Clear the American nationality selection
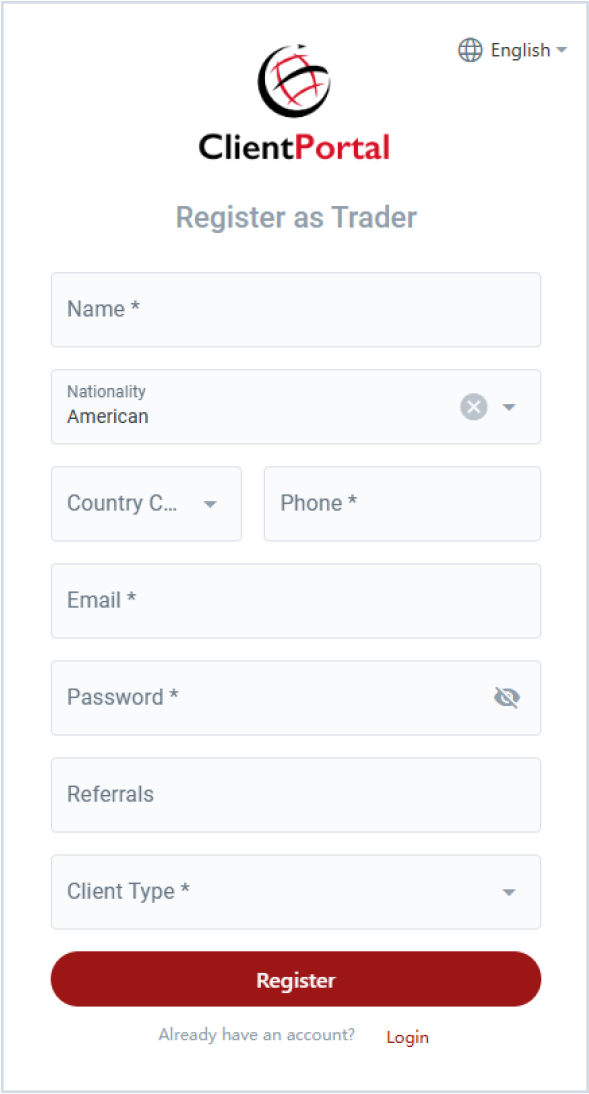The width and height of the screenshot is (589, 1094). pos(474,407)
